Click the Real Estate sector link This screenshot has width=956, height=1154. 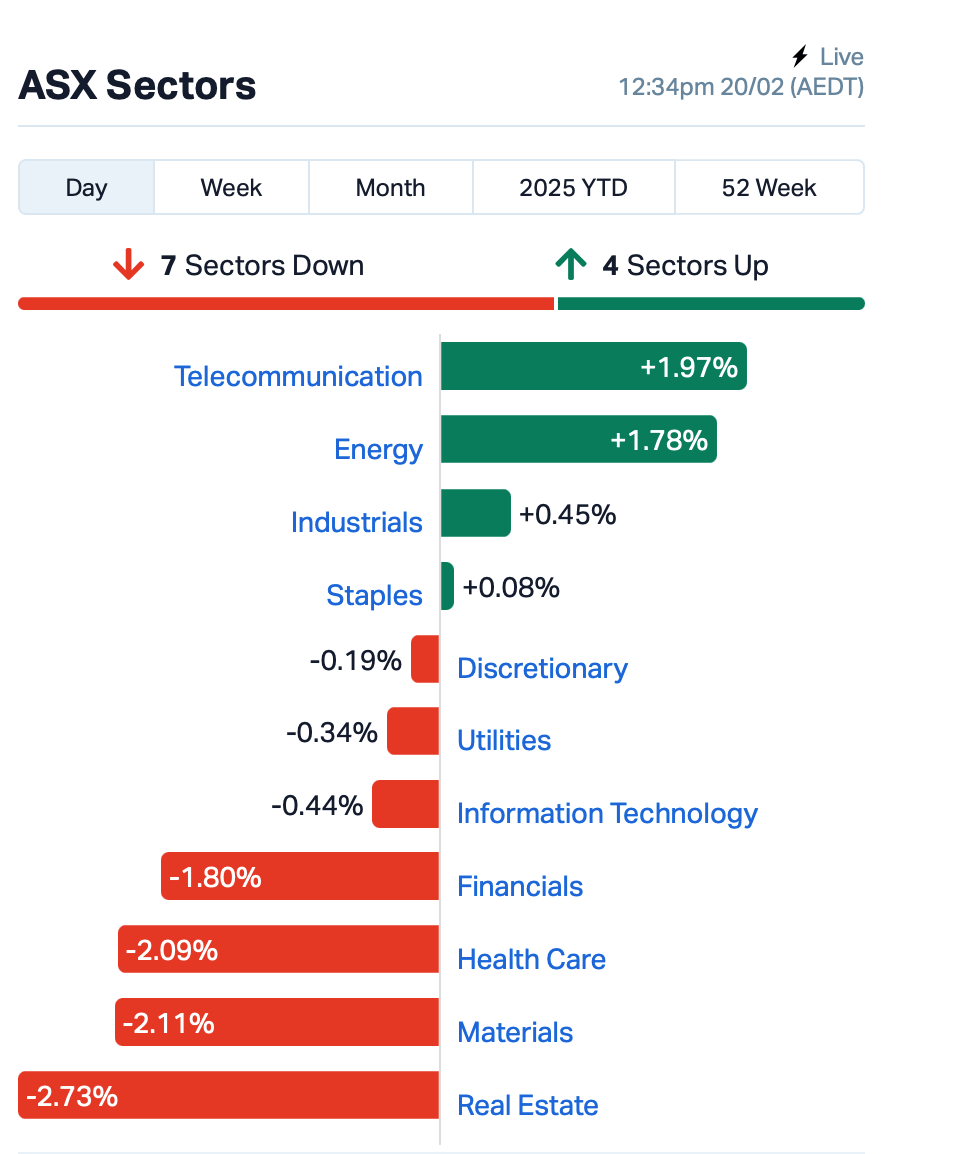pyautogui.click(x=528, y=1105)
